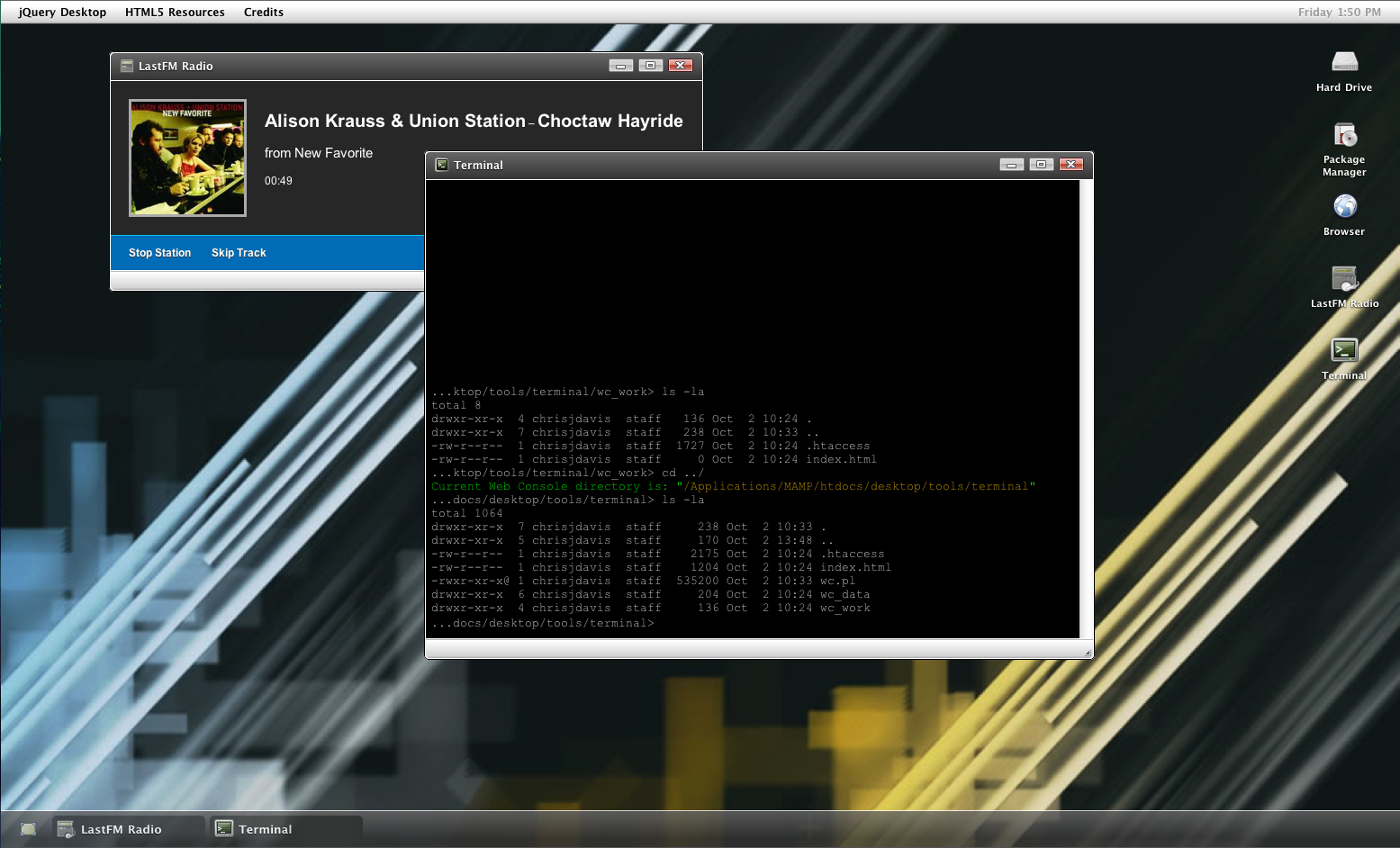Screen dimensions: 1400x848
Task: Close the Terminal window
Action: (x=1071, y=165)
